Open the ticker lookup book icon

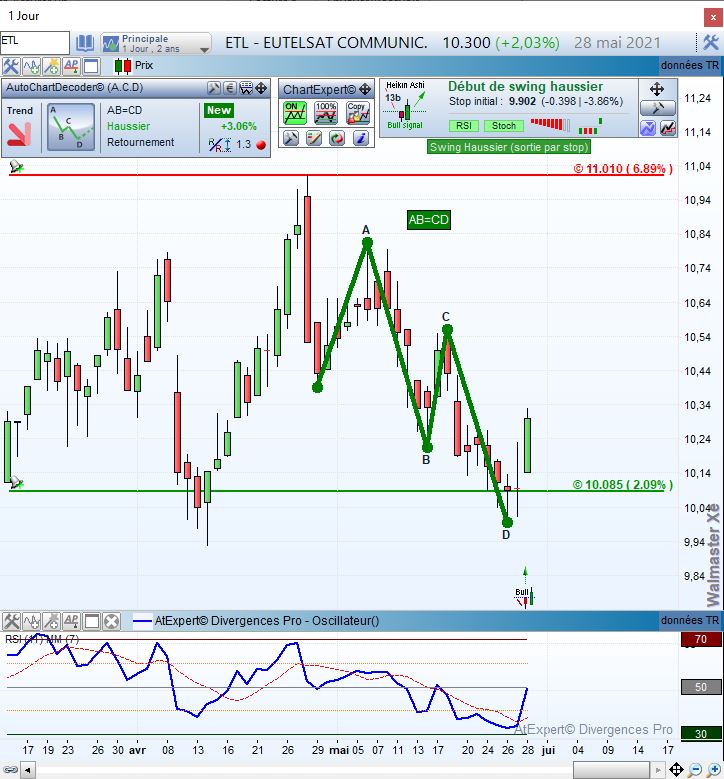pos(84,43)
